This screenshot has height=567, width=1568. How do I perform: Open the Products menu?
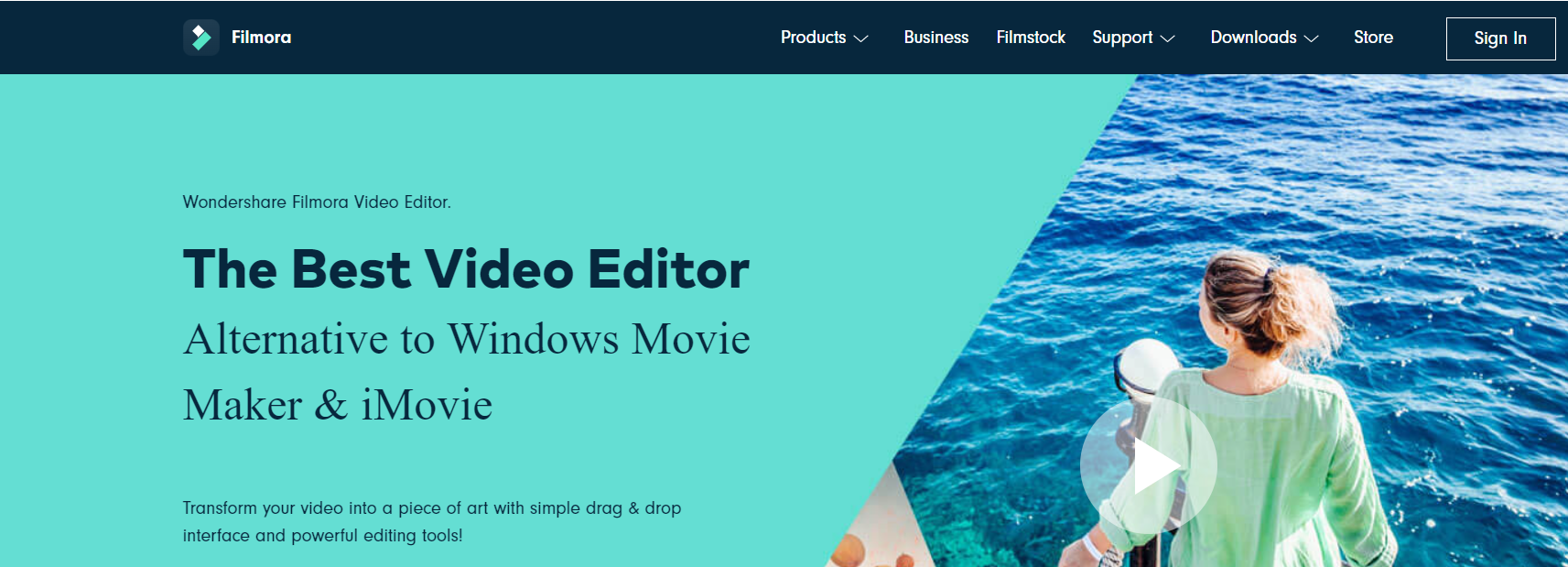[813, 38]
